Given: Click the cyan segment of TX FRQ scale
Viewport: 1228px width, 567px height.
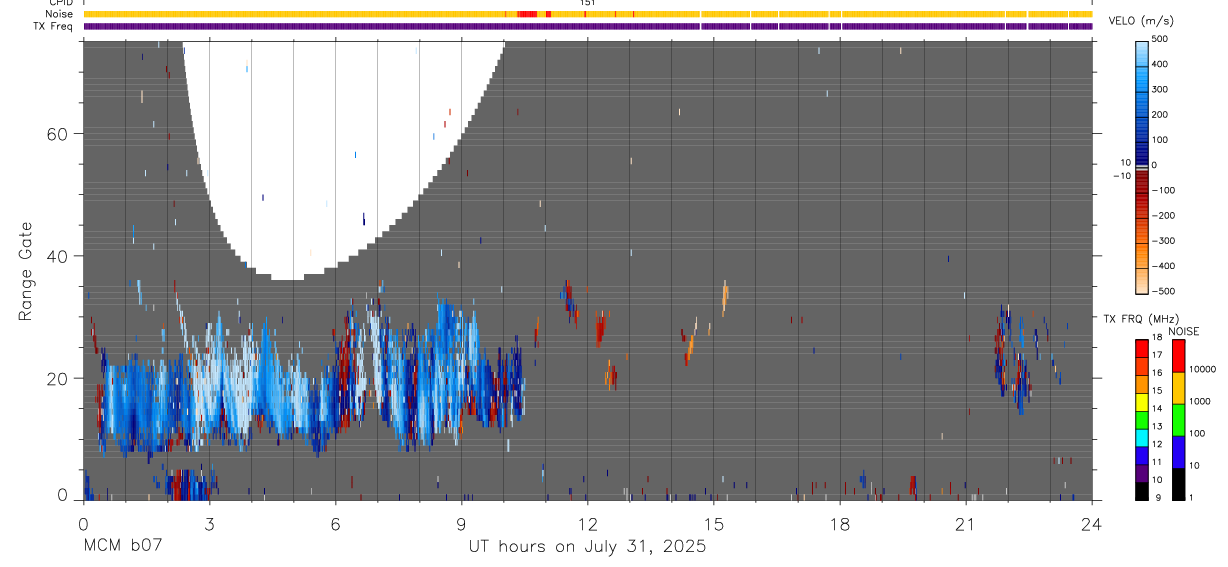Looking at the screenshot, I should coord(1142,438).
